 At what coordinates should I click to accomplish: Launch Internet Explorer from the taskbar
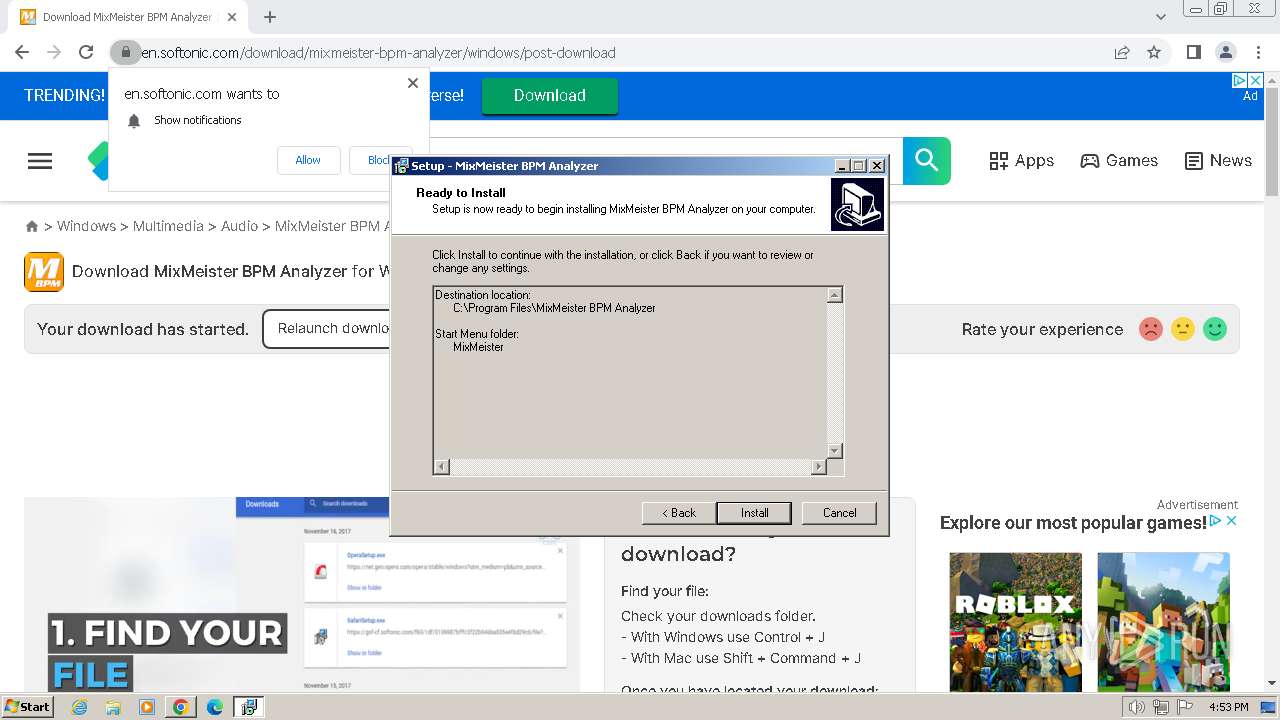pyautogui.click(x=79, y=707)
